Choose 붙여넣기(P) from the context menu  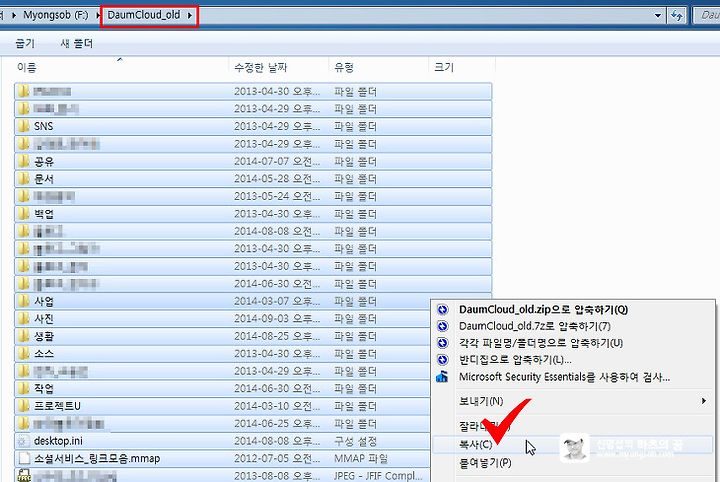pyautogui.click(x=574, y=463)
